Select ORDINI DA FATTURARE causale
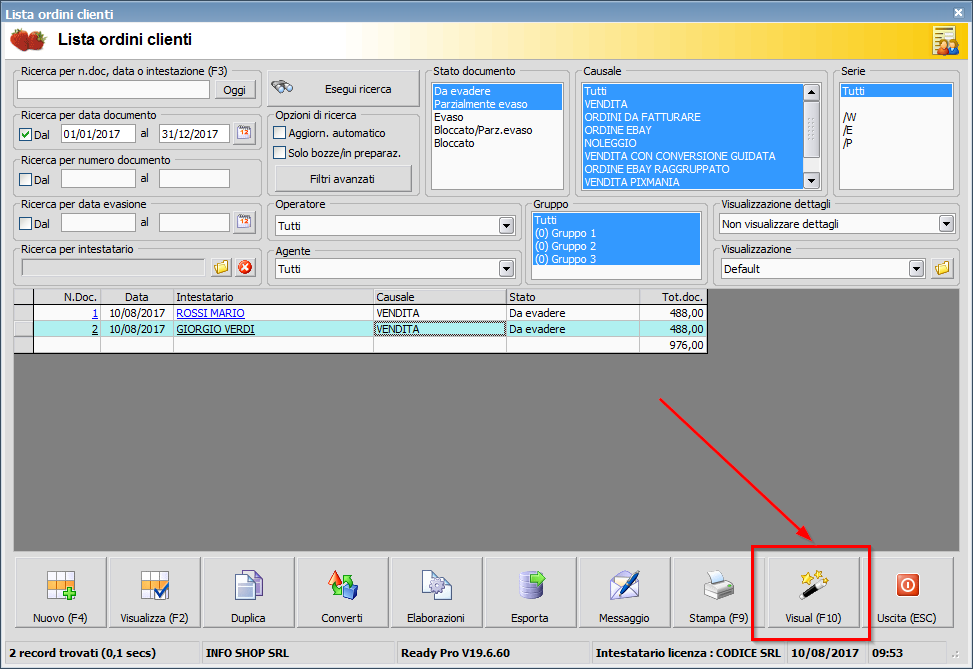The image size is (973, 669). pyautogui.click(x=693, y=117)
